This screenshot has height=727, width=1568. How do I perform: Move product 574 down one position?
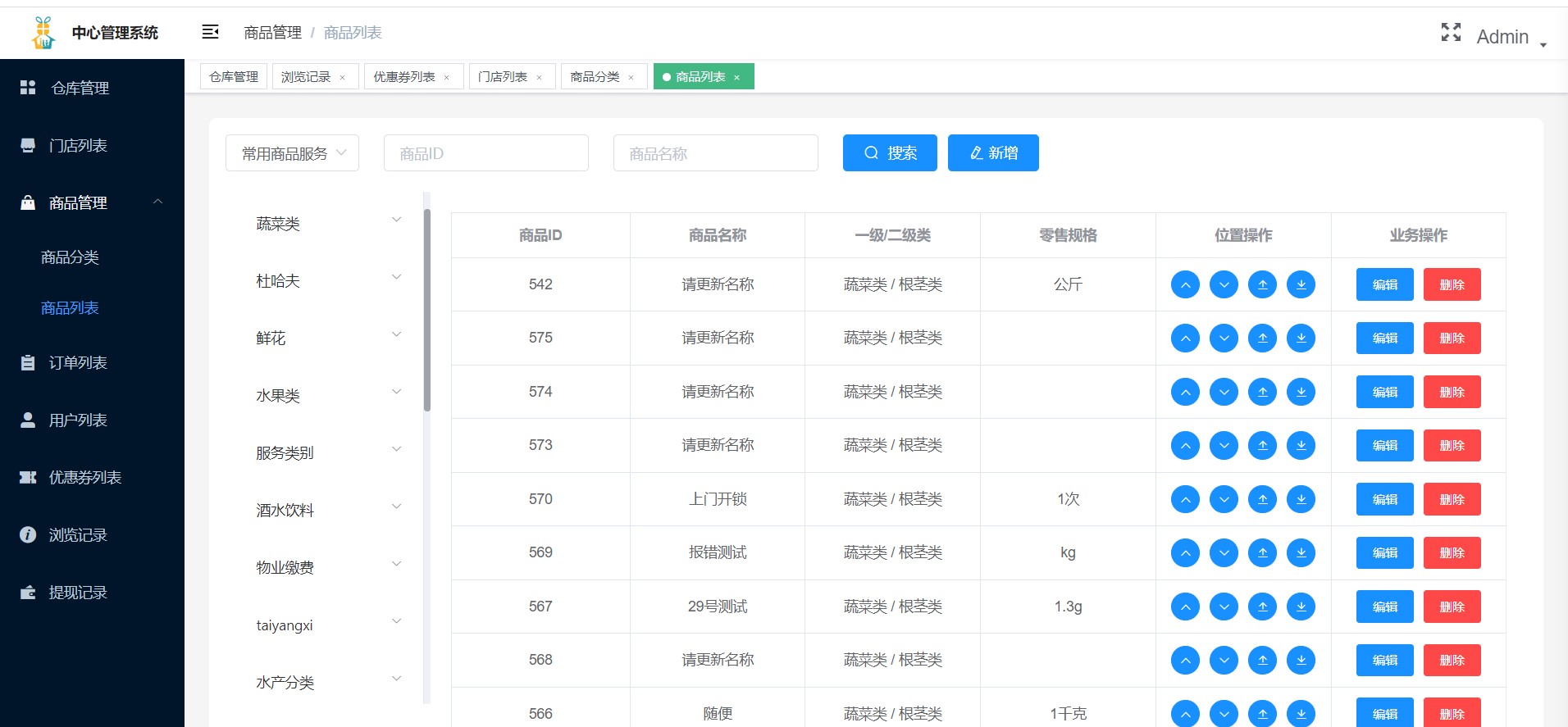pos(1224,392)
